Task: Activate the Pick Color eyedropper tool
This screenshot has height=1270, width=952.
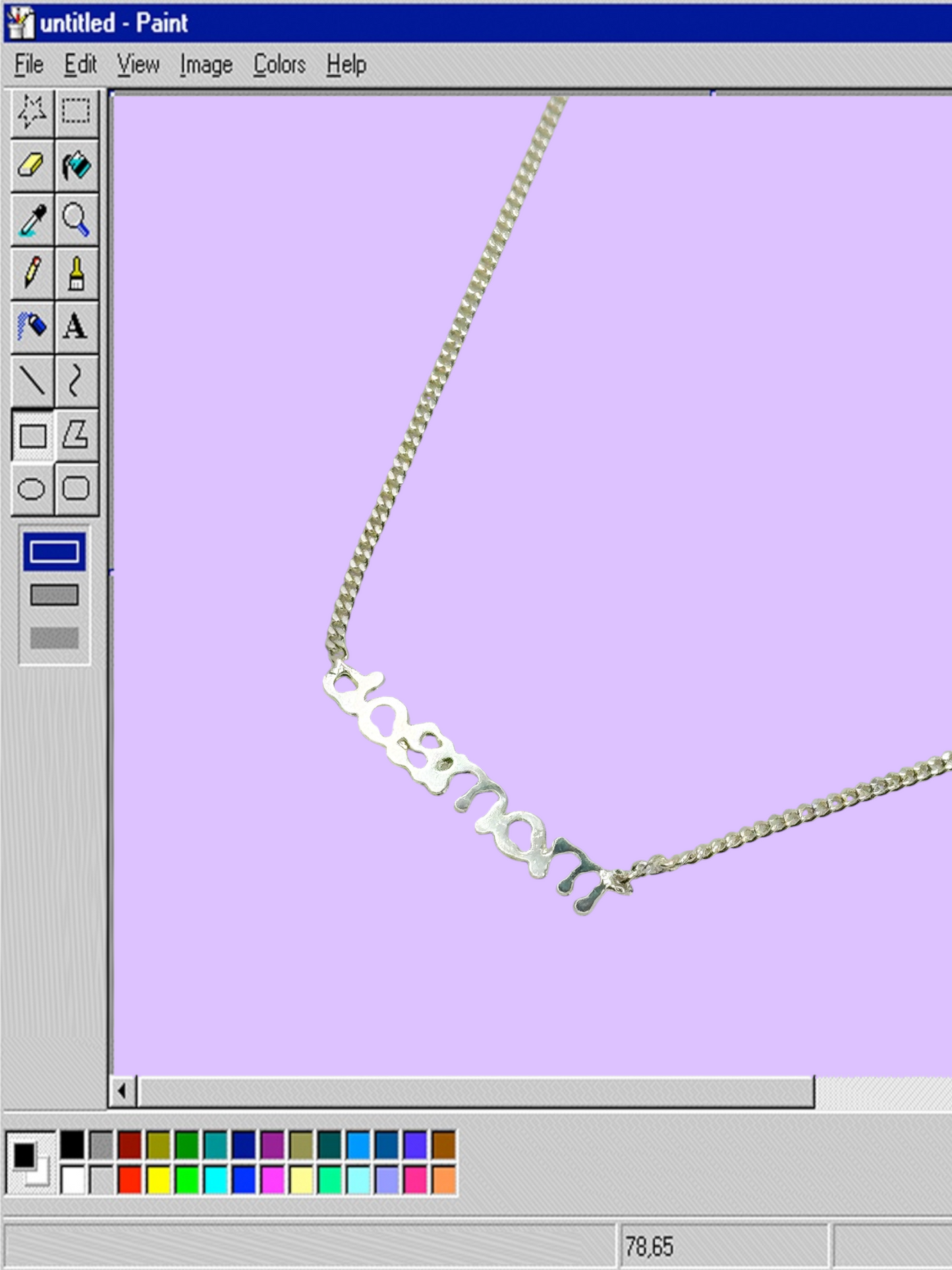Action: click(x=32, y=219)
